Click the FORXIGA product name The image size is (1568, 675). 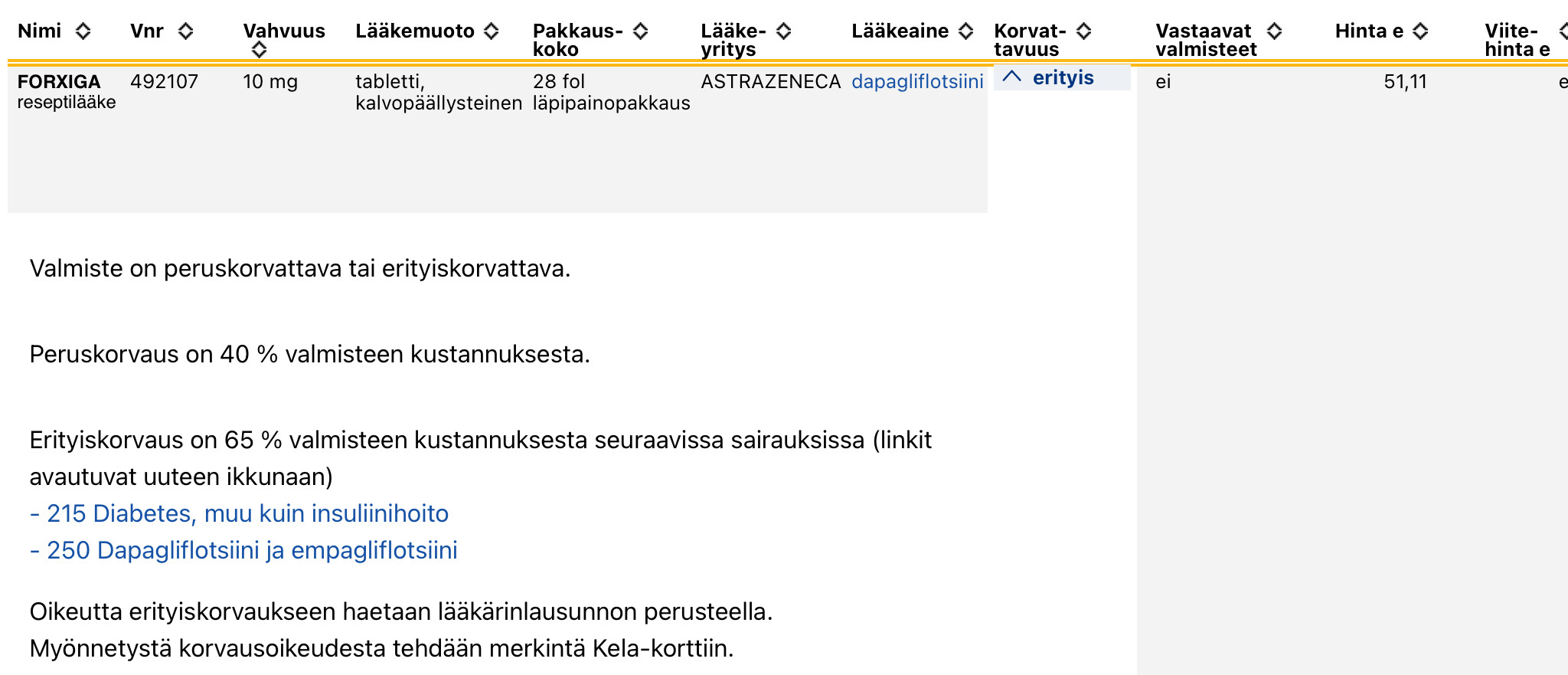point(59,81)
